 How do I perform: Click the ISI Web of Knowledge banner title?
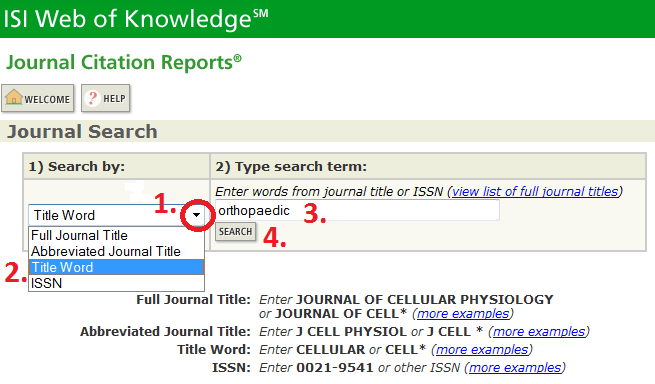(136, 19)
